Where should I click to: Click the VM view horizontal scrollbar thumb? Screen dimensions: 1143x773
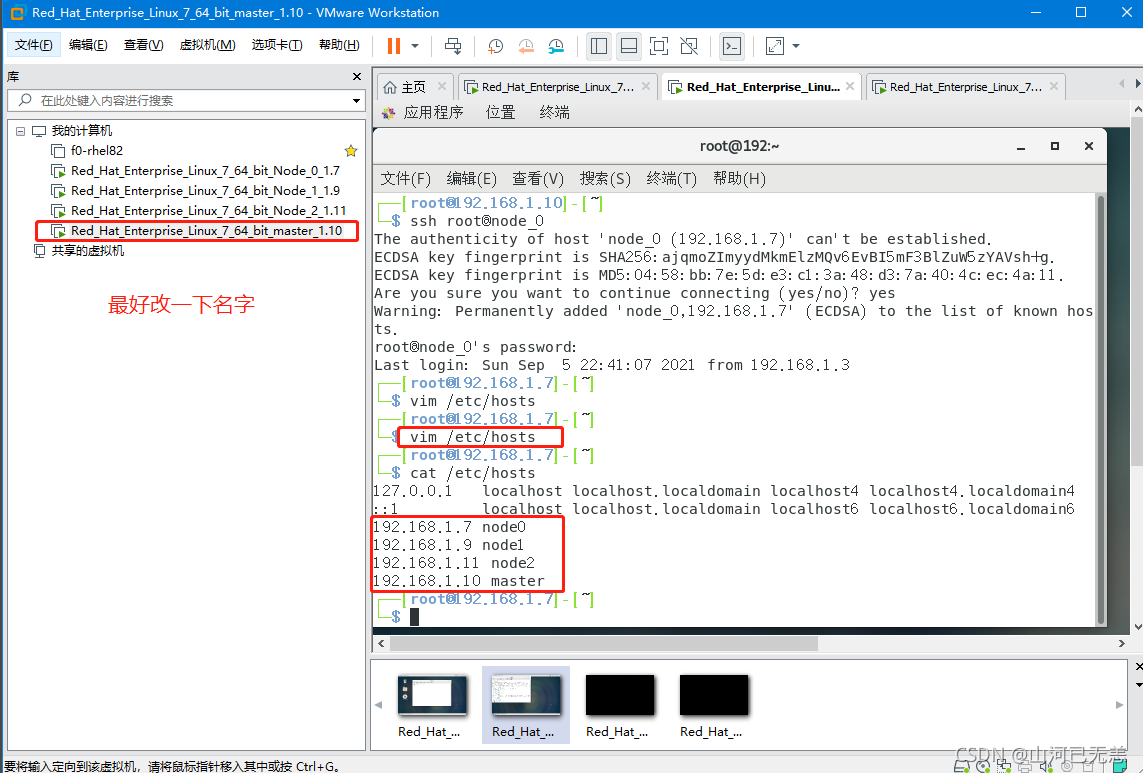(x=604, y=644)
